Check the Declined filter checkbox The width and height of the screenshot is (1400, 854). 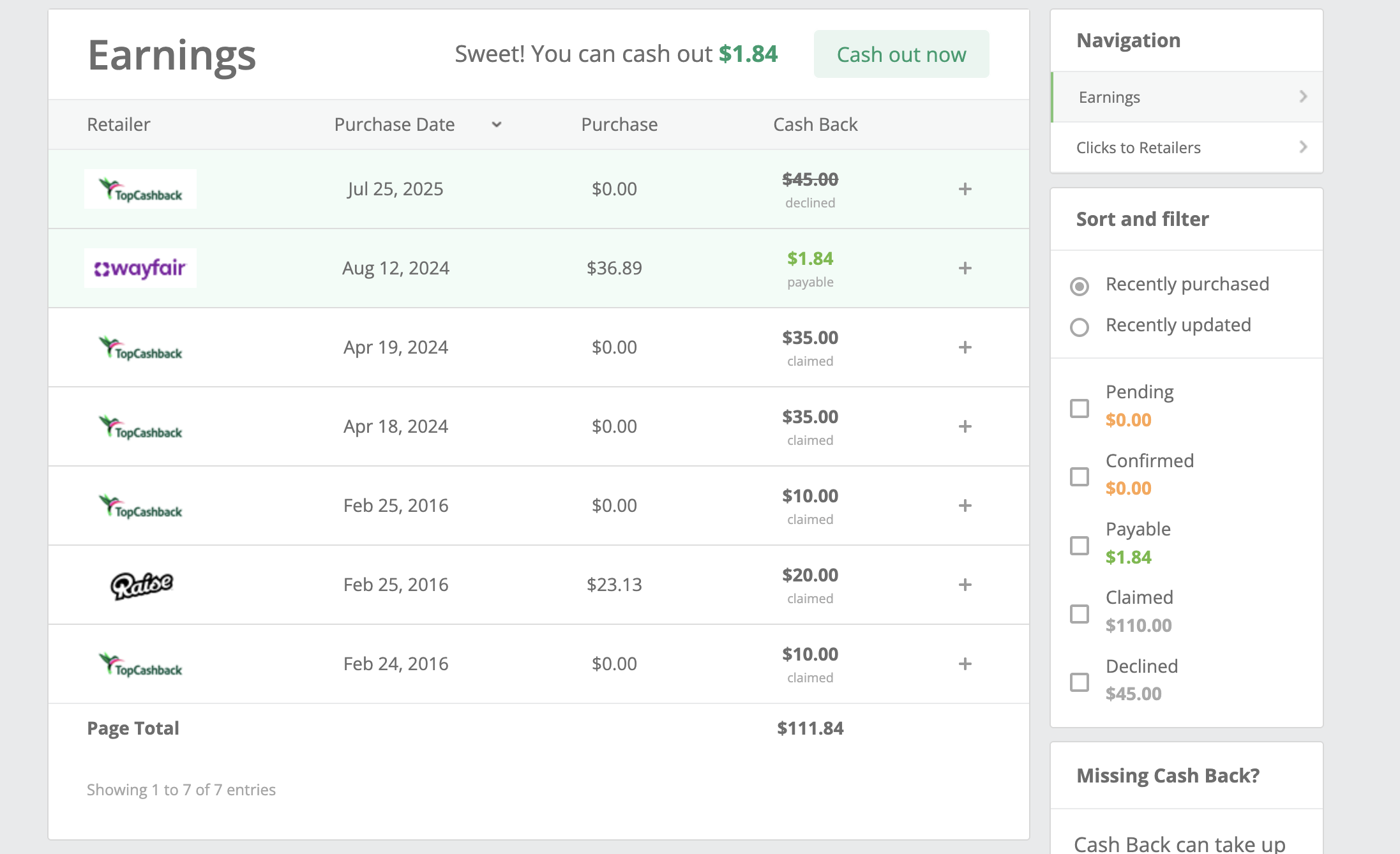click(x=1079, y=682)
